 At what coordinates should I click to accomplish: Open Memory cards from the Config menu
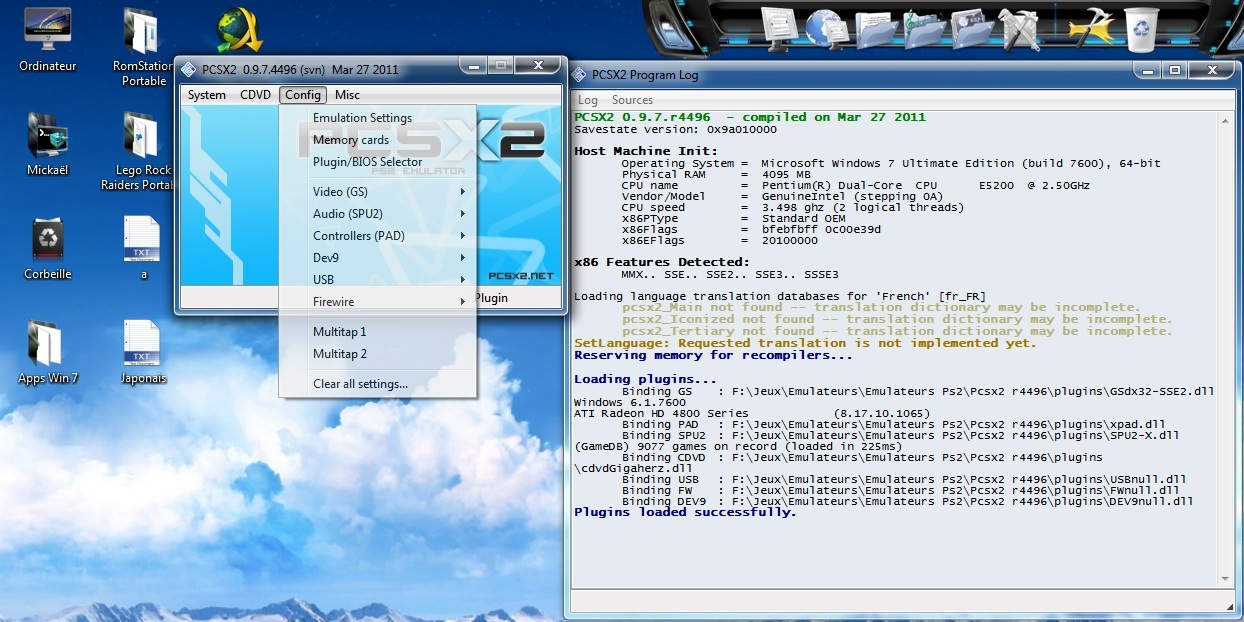[377, 140]
